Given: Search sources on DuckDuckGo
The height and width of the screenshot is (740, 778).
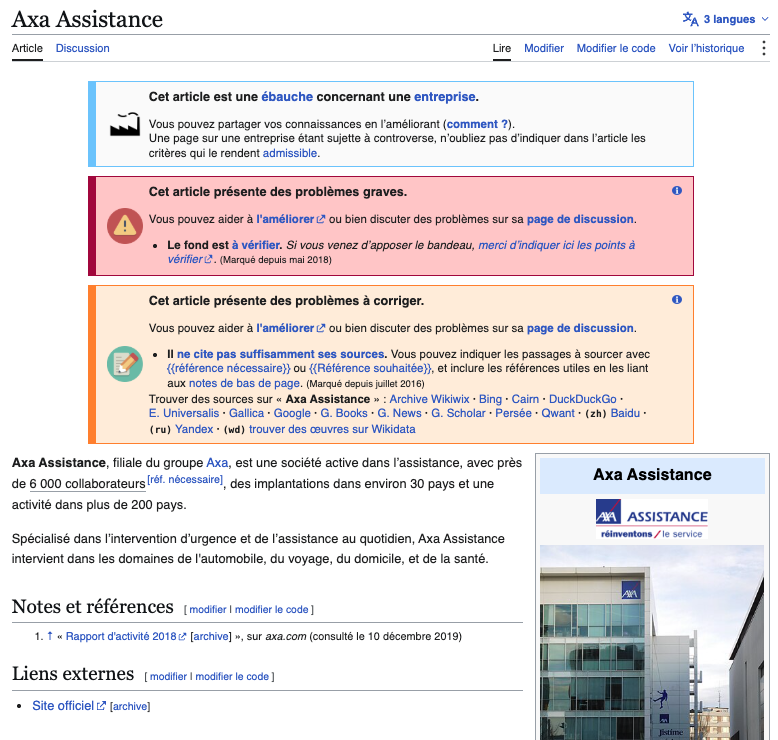Looking at the screenshot, I should (583, 399).
